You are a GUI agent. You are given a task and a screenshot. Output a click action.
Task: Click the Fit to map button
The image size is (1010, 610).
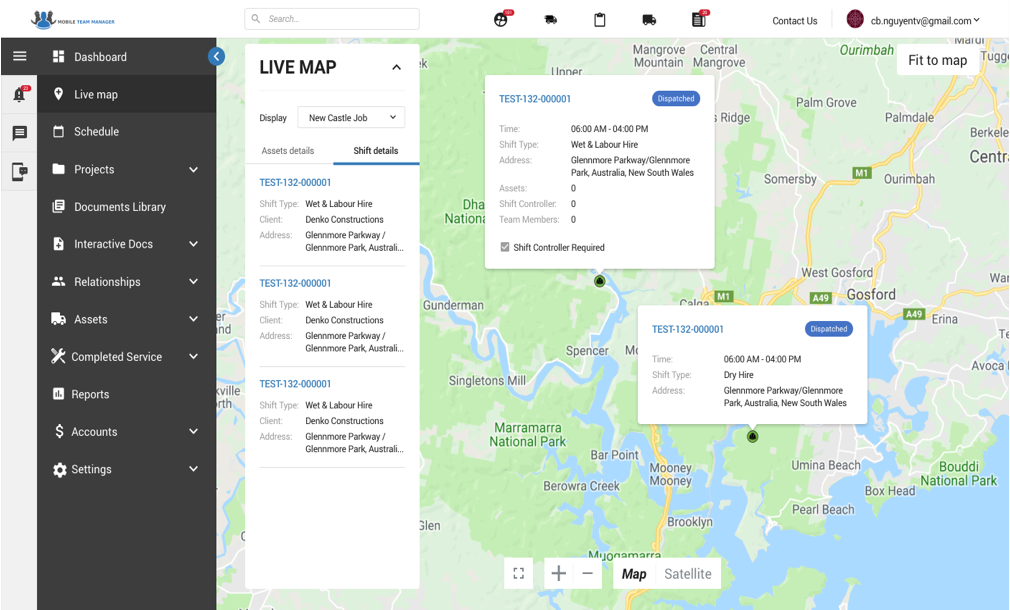[x=937, y=60]
